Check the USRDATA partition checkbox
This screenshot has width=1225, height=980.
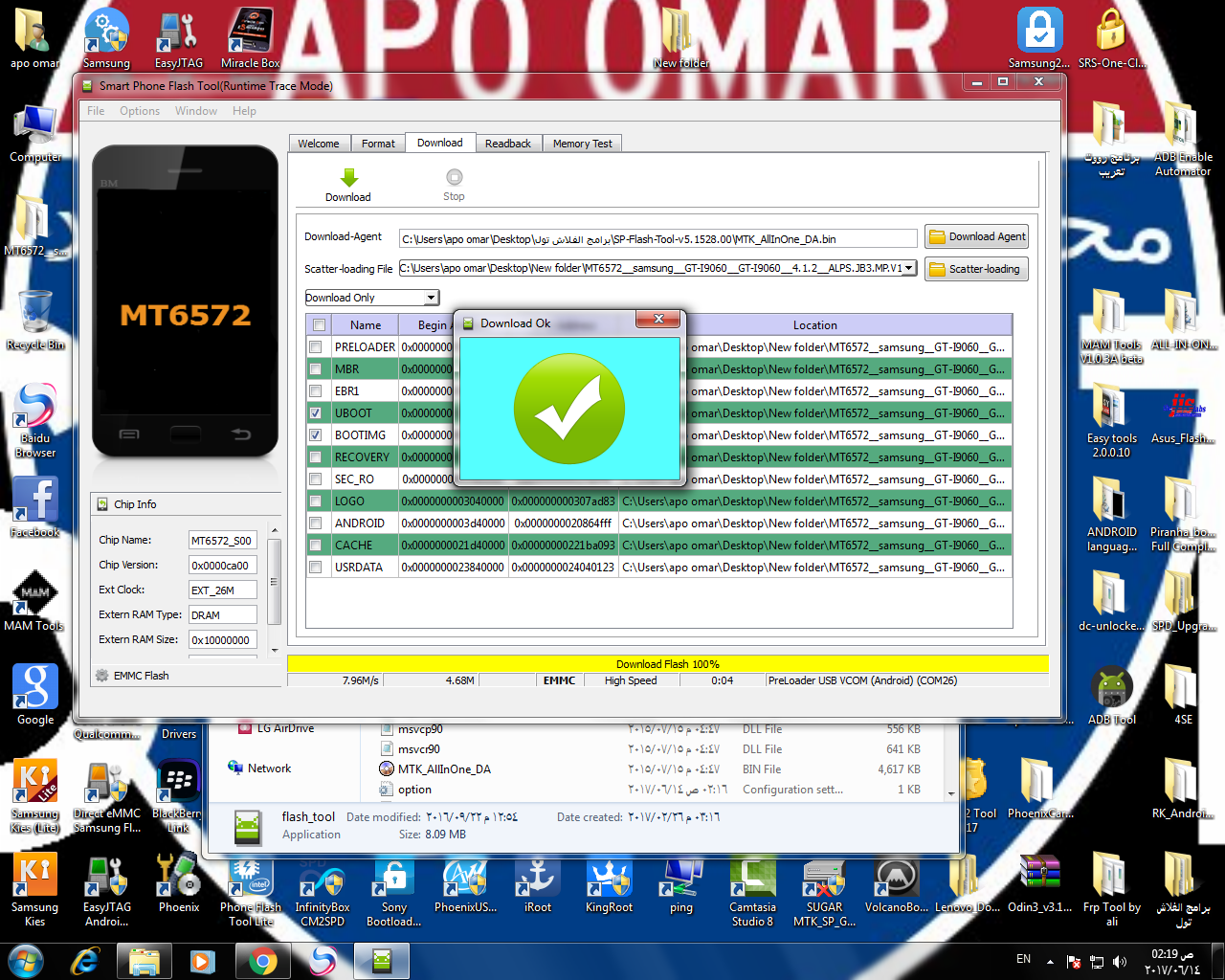(316, 568)
